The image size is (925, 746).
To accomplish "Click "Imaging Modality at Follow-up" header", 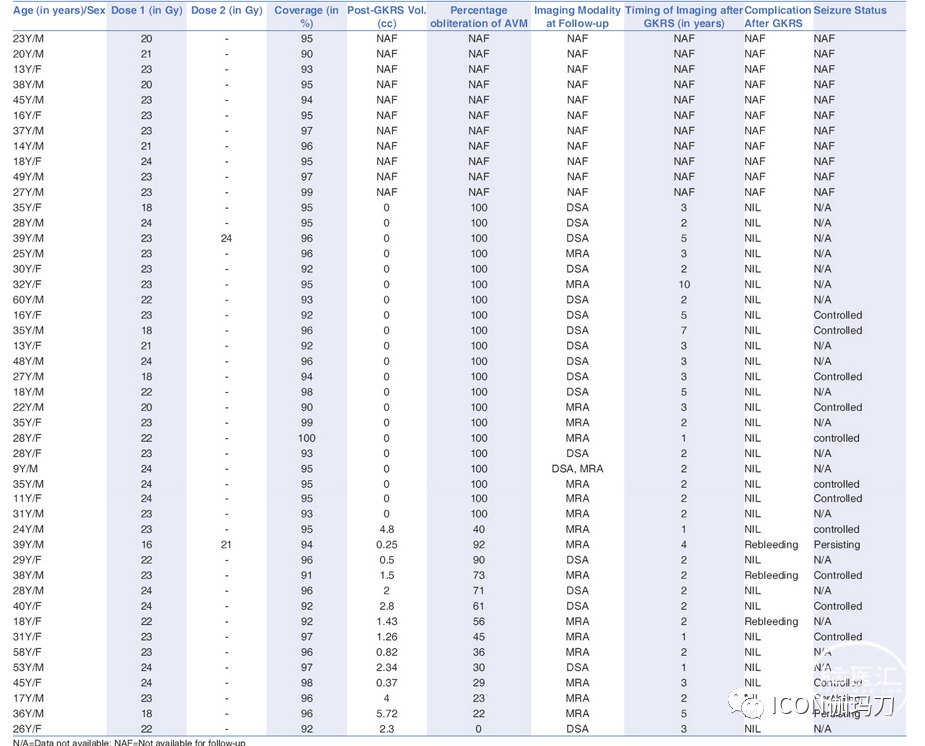I will tap(577, 17).
